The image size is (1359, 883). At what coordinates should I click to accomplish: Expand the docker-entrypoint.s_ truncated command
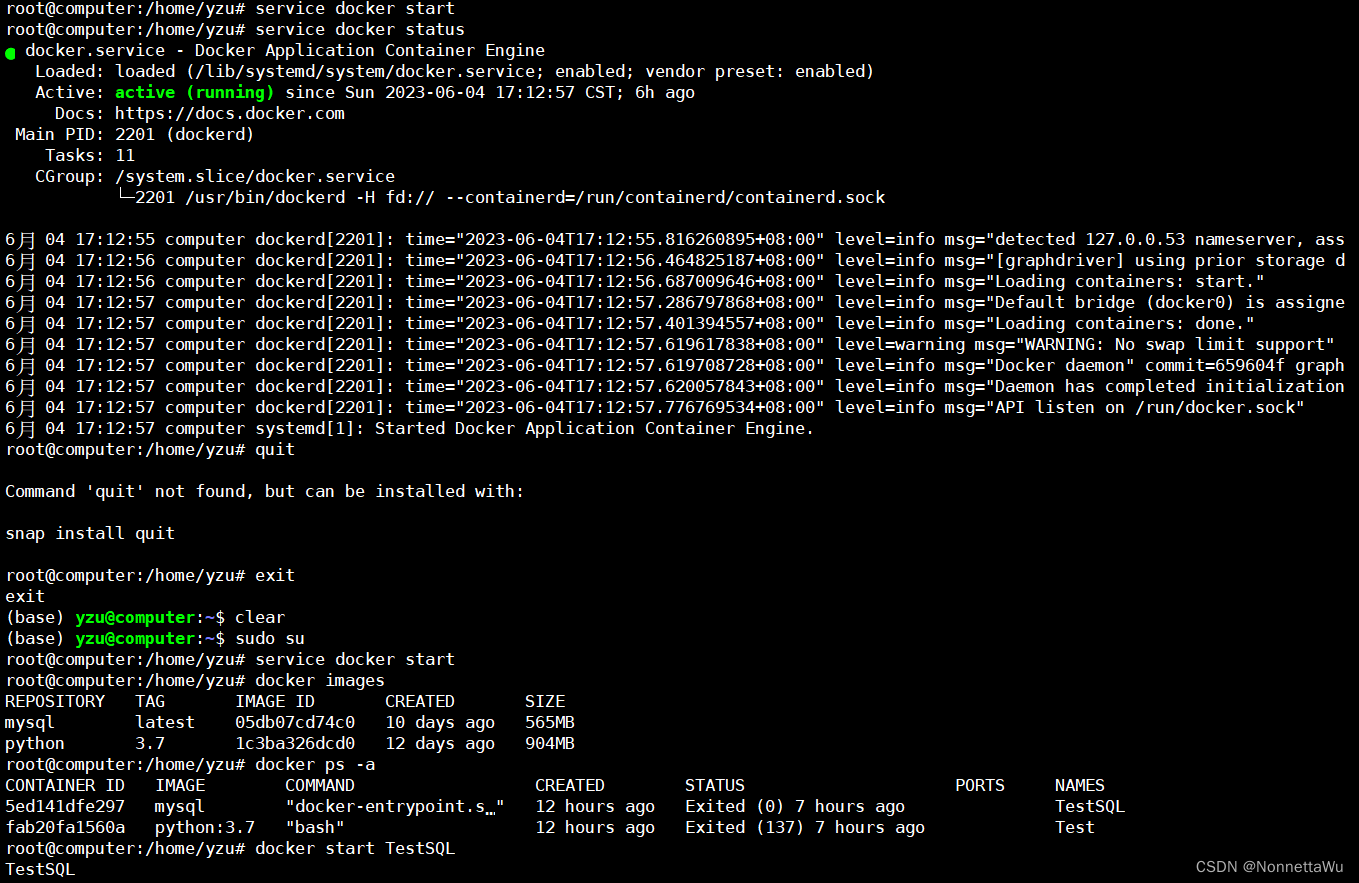(390, 806)
